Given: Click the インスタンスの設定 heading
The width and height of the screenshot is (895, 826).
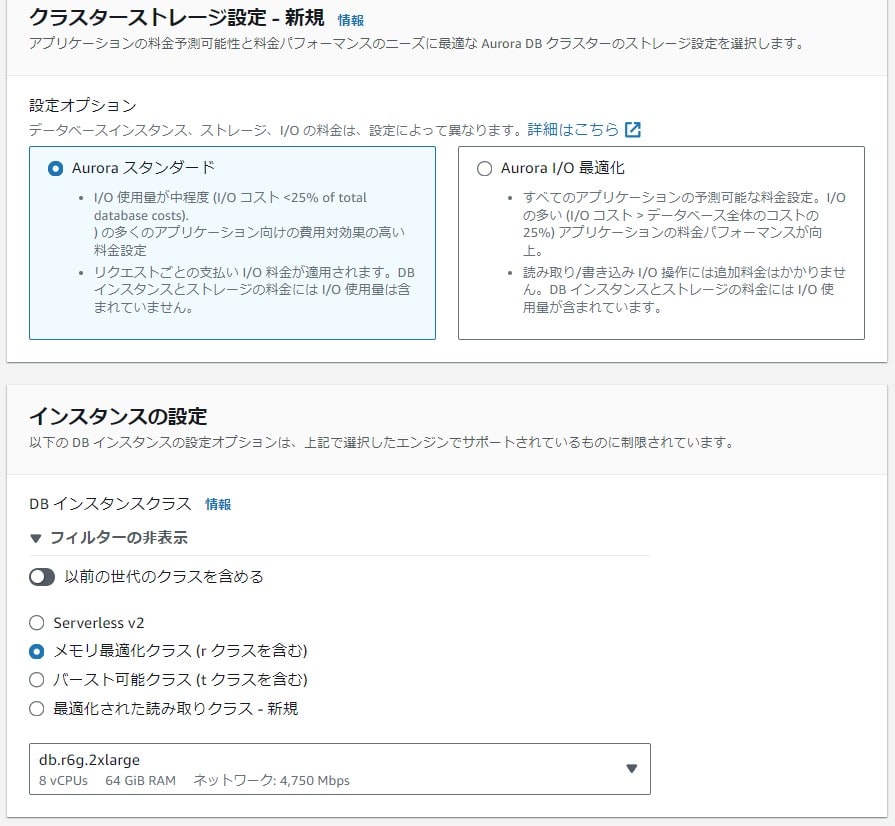Looking at the screenshot, I should click(x=118, y=416).
